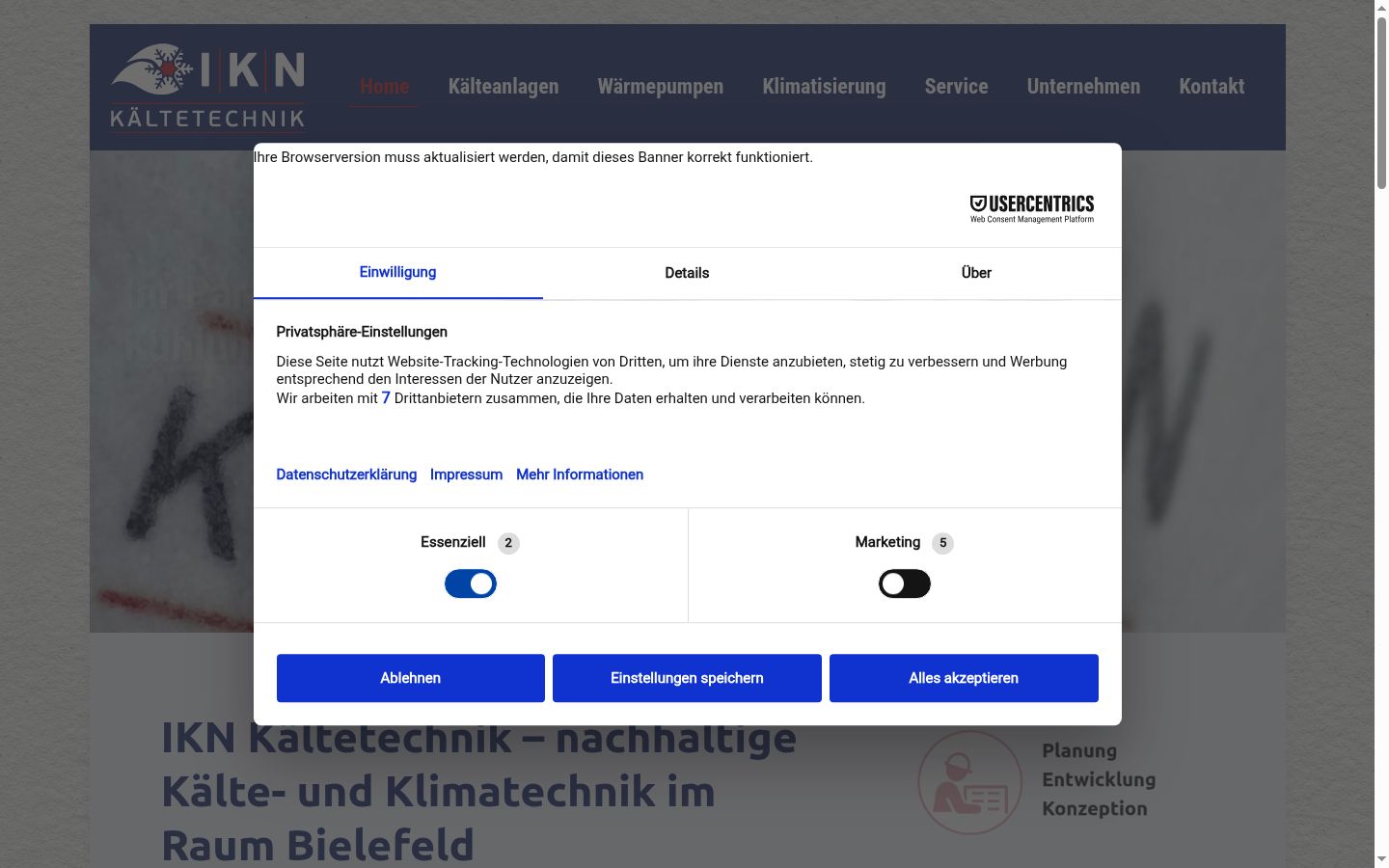Switch to the Einwilligung tab
This screenshot has height=868, width=1389.
[397, 273]
